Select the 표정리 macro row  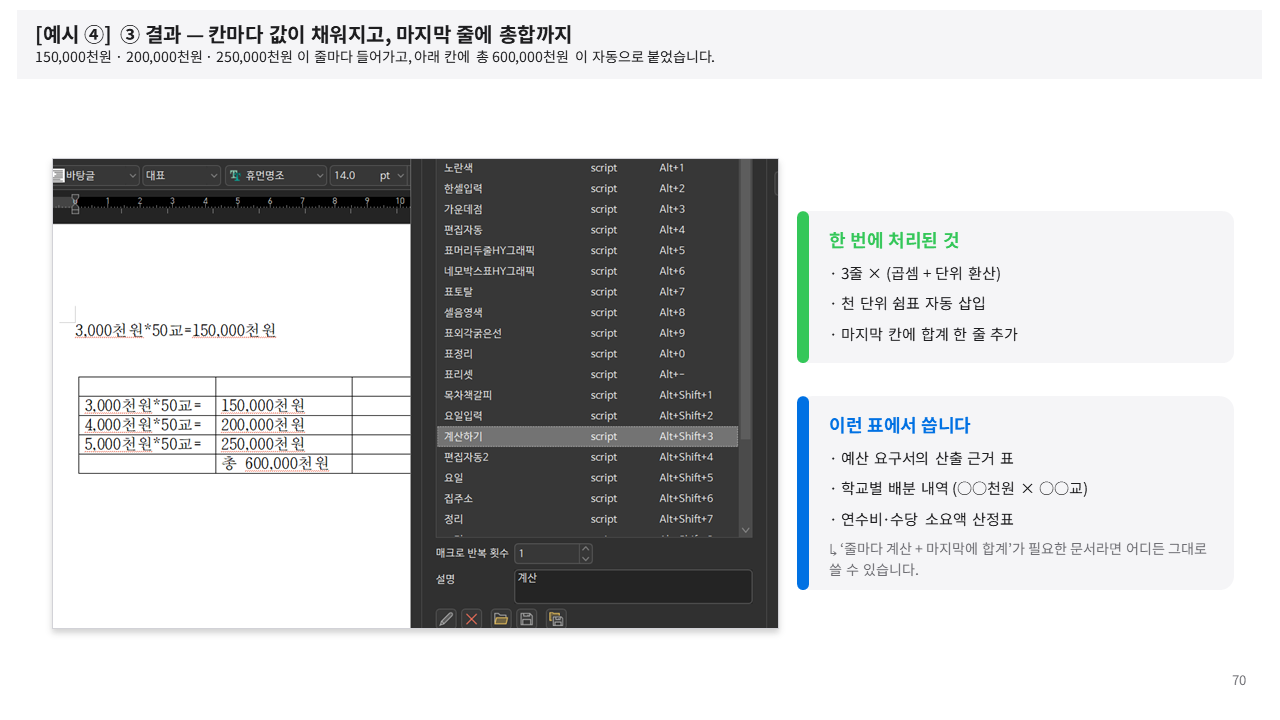(x=587, y=354)
